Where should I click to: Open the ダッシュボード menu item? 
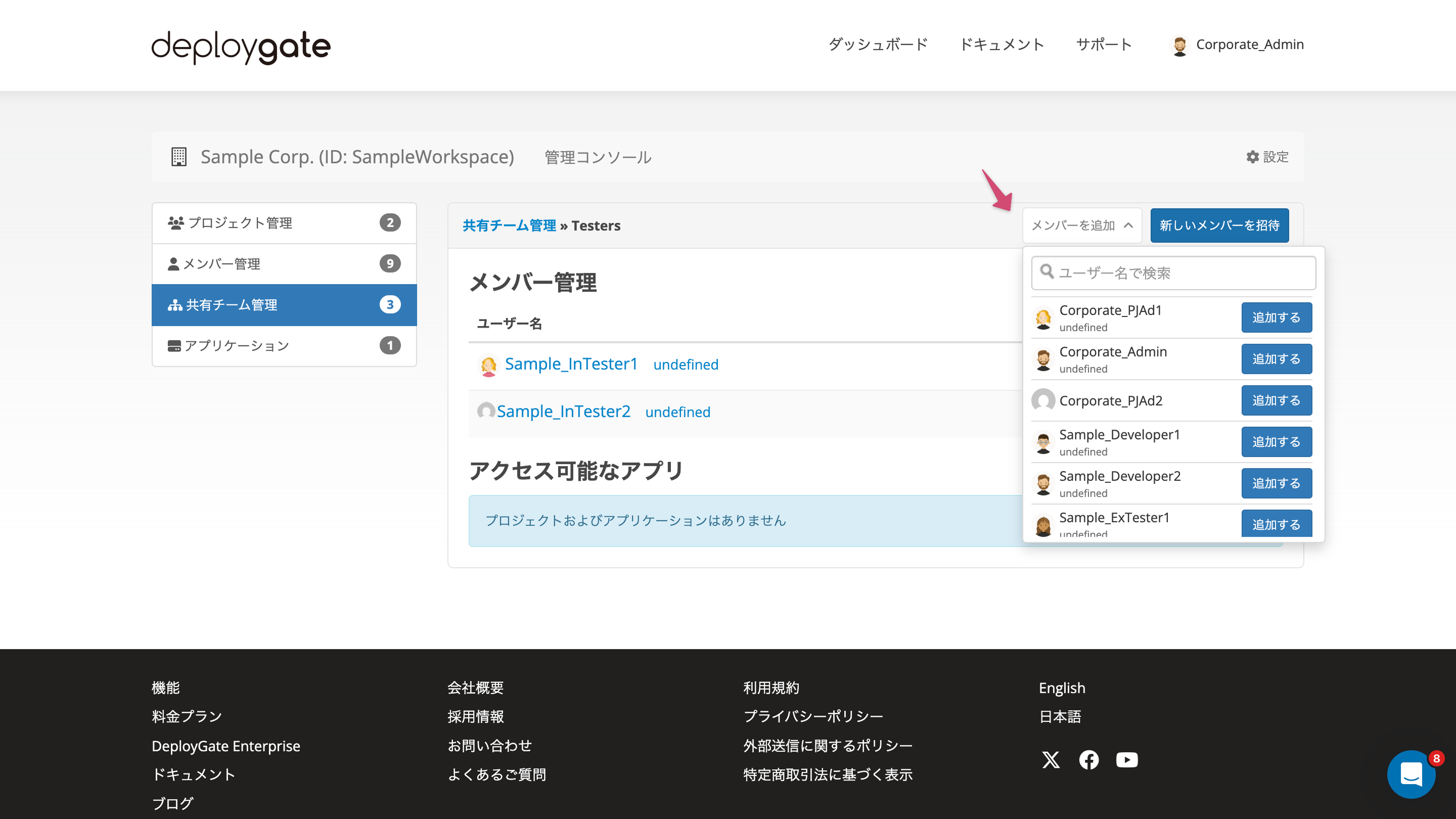(877, 44)
